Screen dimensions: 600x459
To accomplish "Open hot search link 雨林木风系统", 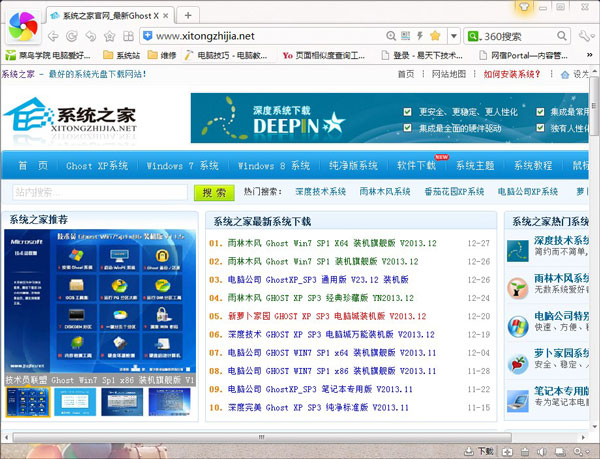I will tap(385, 192).
